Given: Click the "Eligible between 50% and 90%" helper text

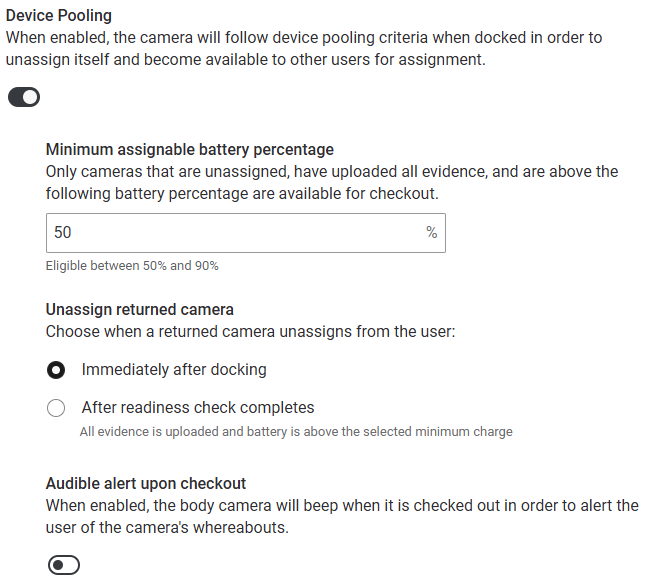Looking at the screenshot, I should click(132, 266).
